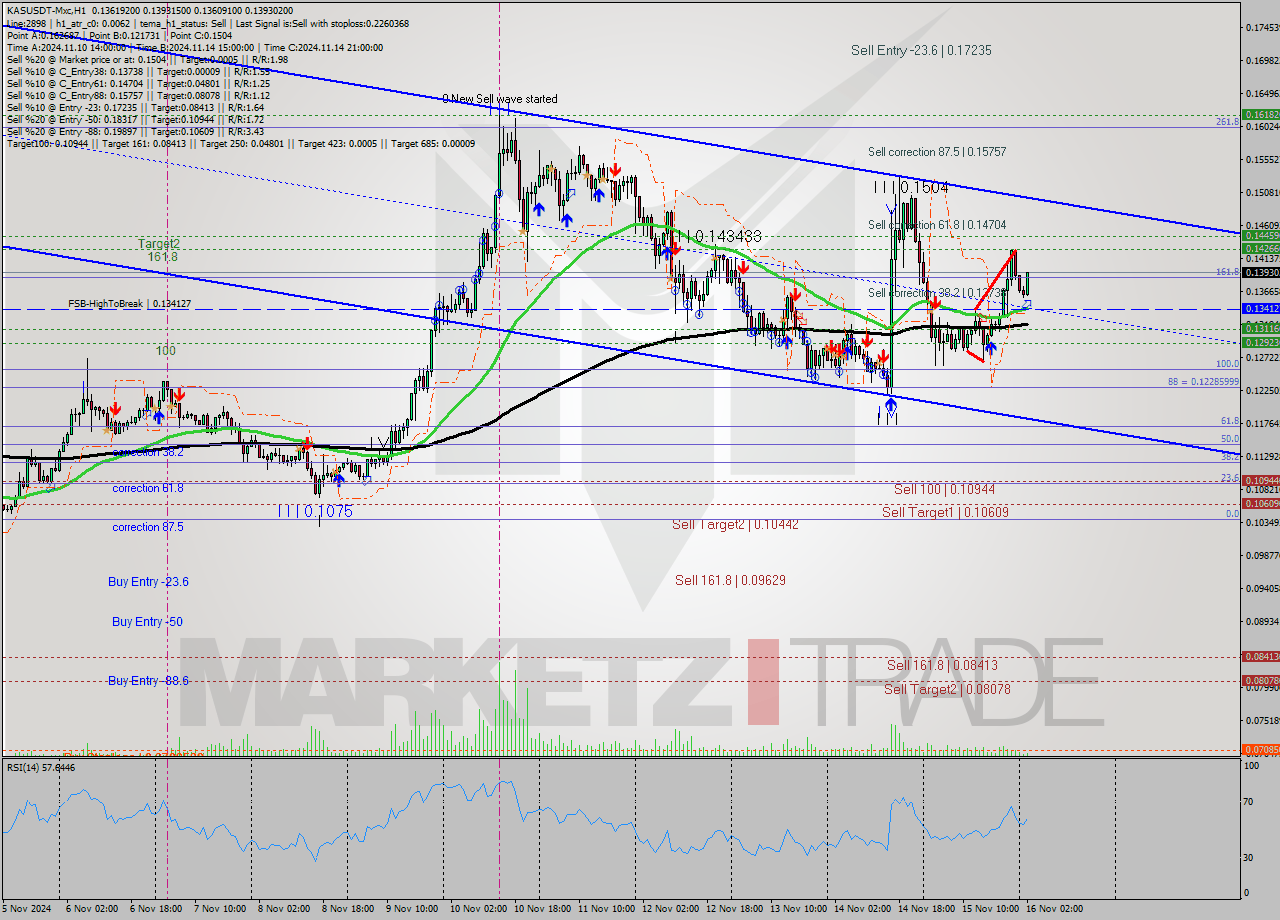Click 'Sell 100 | 0.10944' label
The image size is (1280, 920).
click(x=944, y=489)
